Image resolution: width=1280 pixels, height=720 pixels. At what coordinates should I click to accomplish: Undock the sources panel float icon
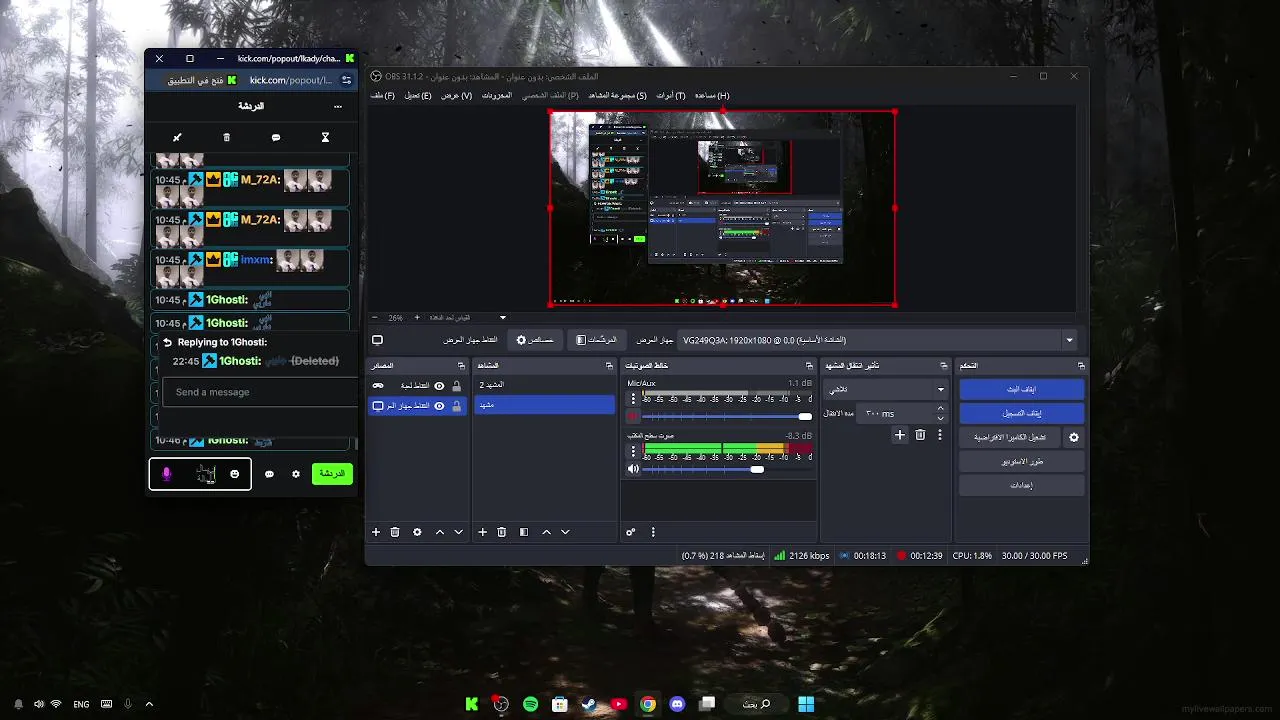tap(461, 366)
